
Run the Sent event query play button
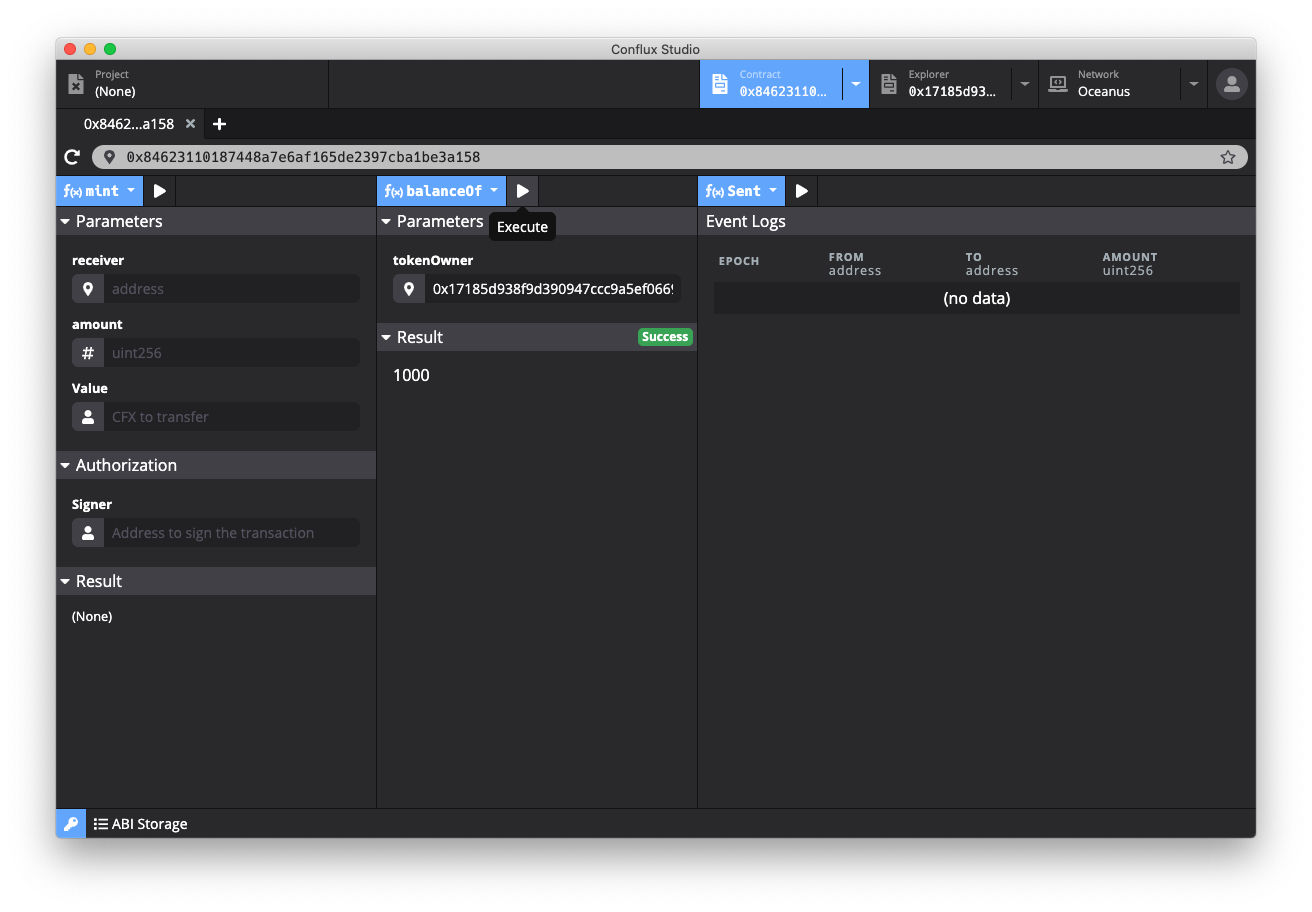point(802,191)
